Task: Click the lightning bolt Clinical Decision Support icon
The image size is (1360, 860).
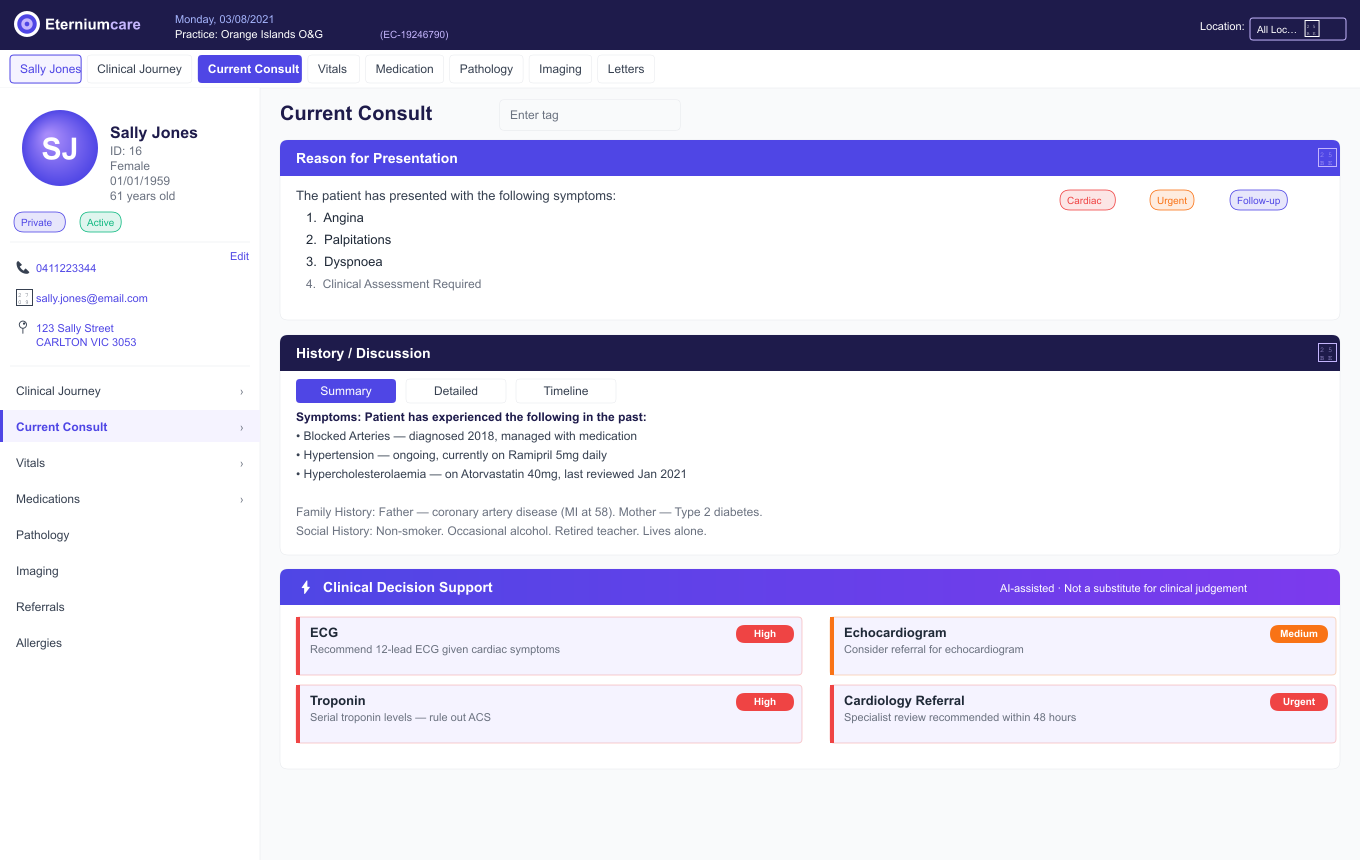Action: click(306, 588)
